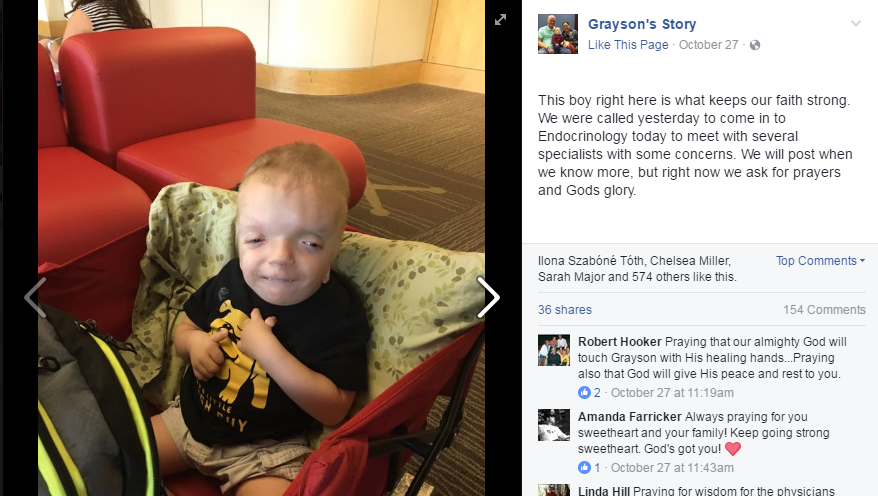The image size is (878, 496).
Task: Click Amanda Farricker's avatar thumbnail
Action: pyautogui.click(x=554, y=425)
